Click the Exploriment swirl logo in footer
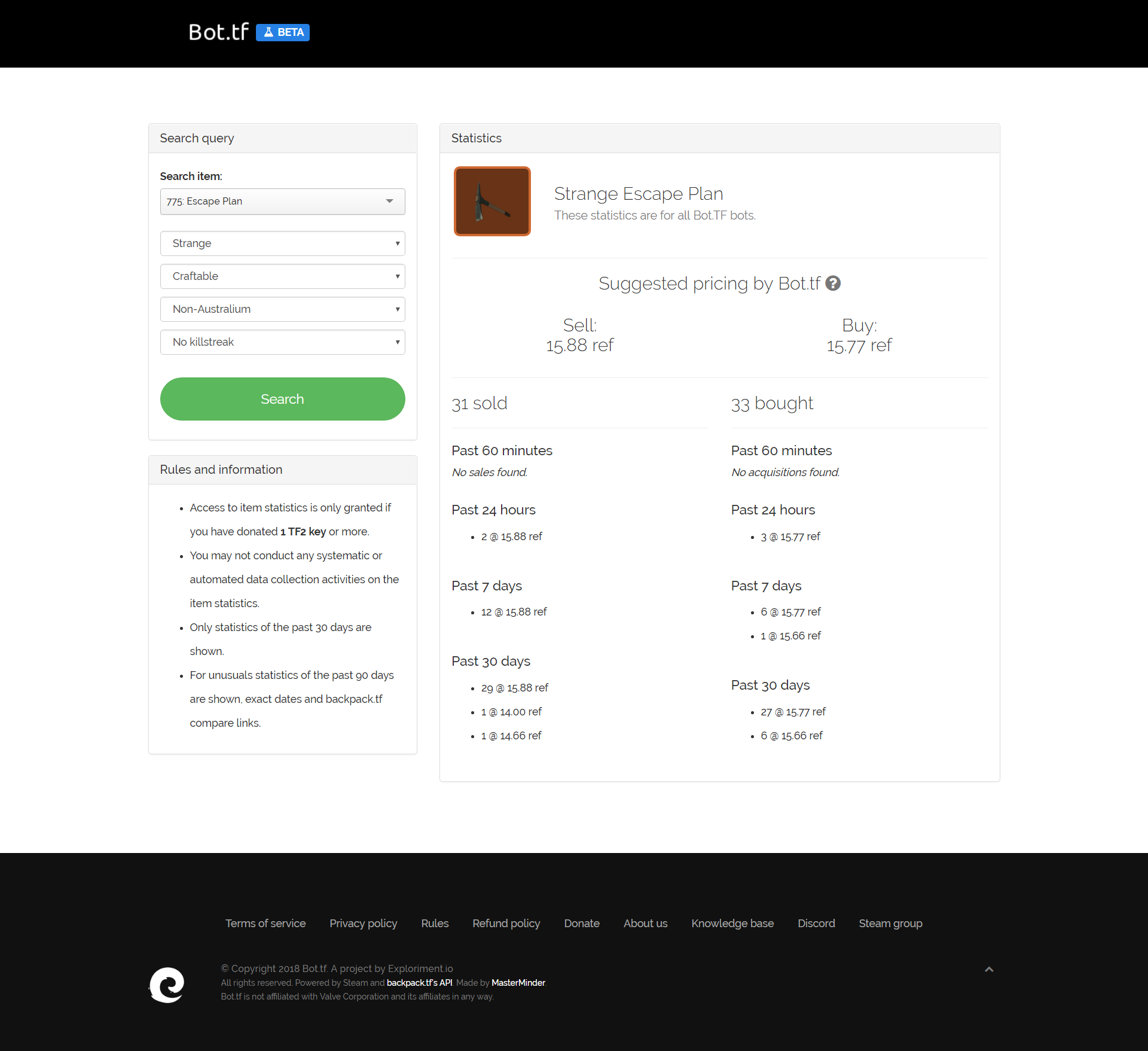 pos(167,985)
